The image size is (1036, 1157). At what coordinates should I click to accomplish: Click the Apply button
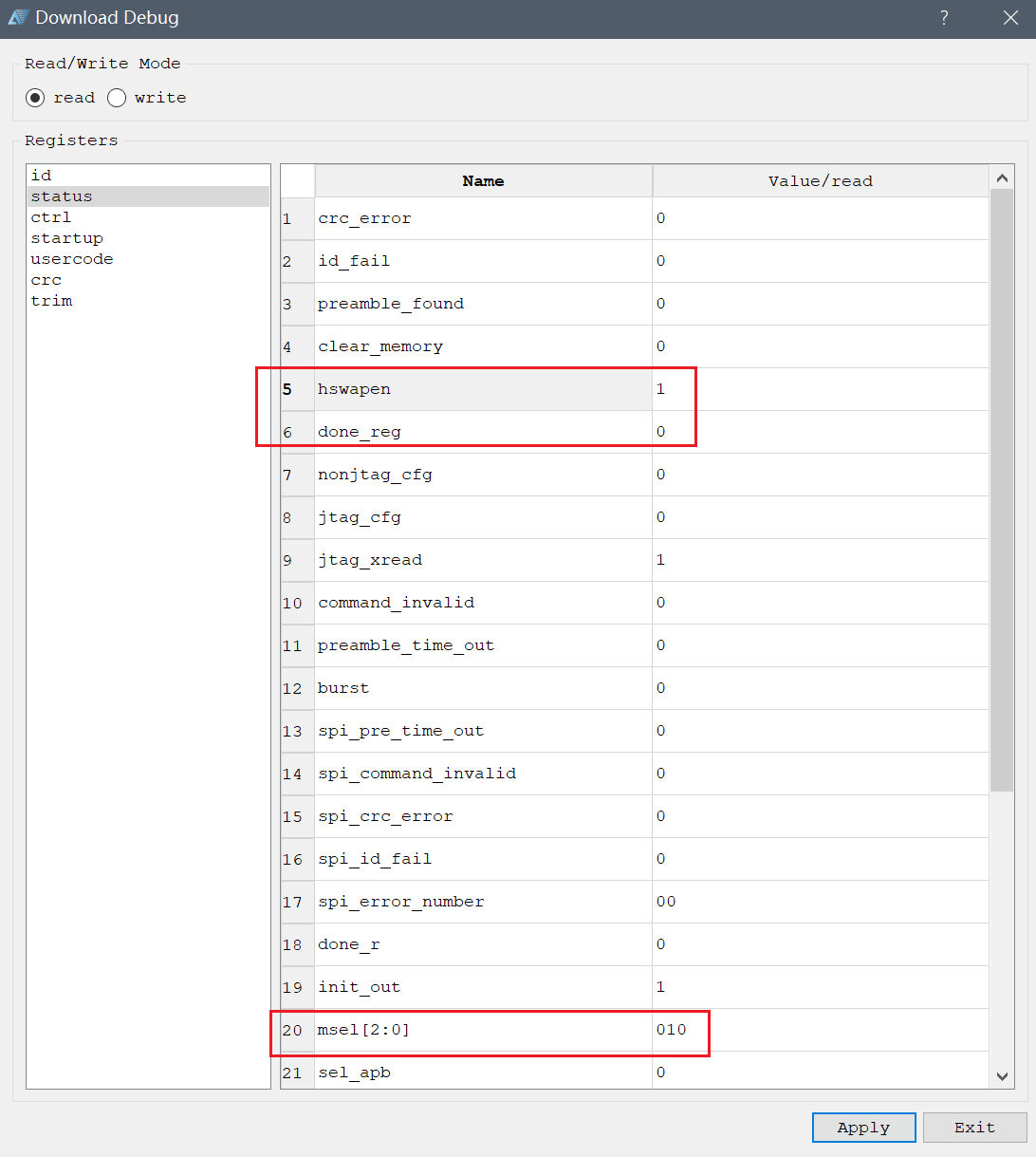(x=864, y=1128)
